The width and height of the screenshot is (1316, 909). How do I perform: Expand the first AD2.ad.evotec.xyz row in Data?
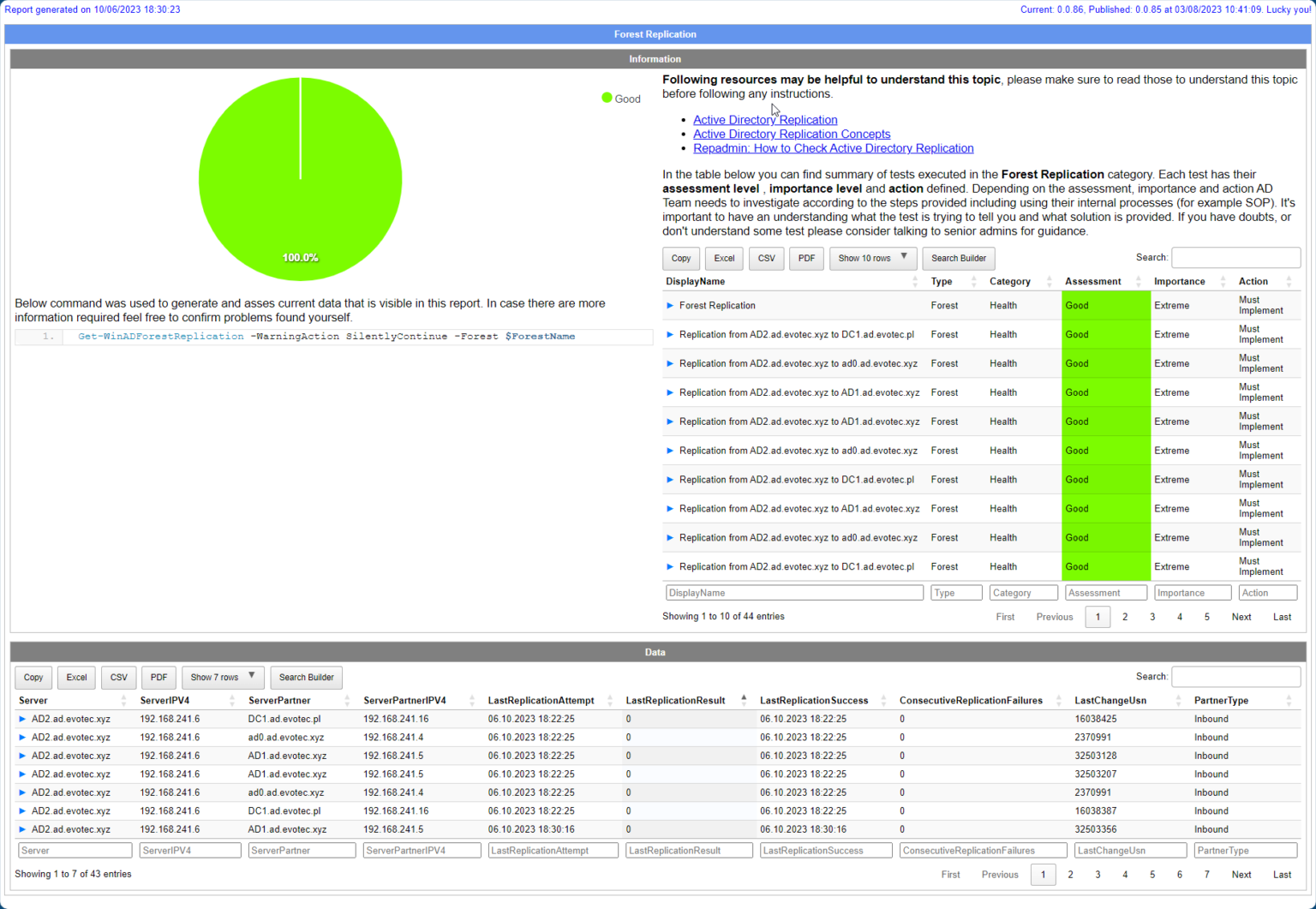point(22,719)
